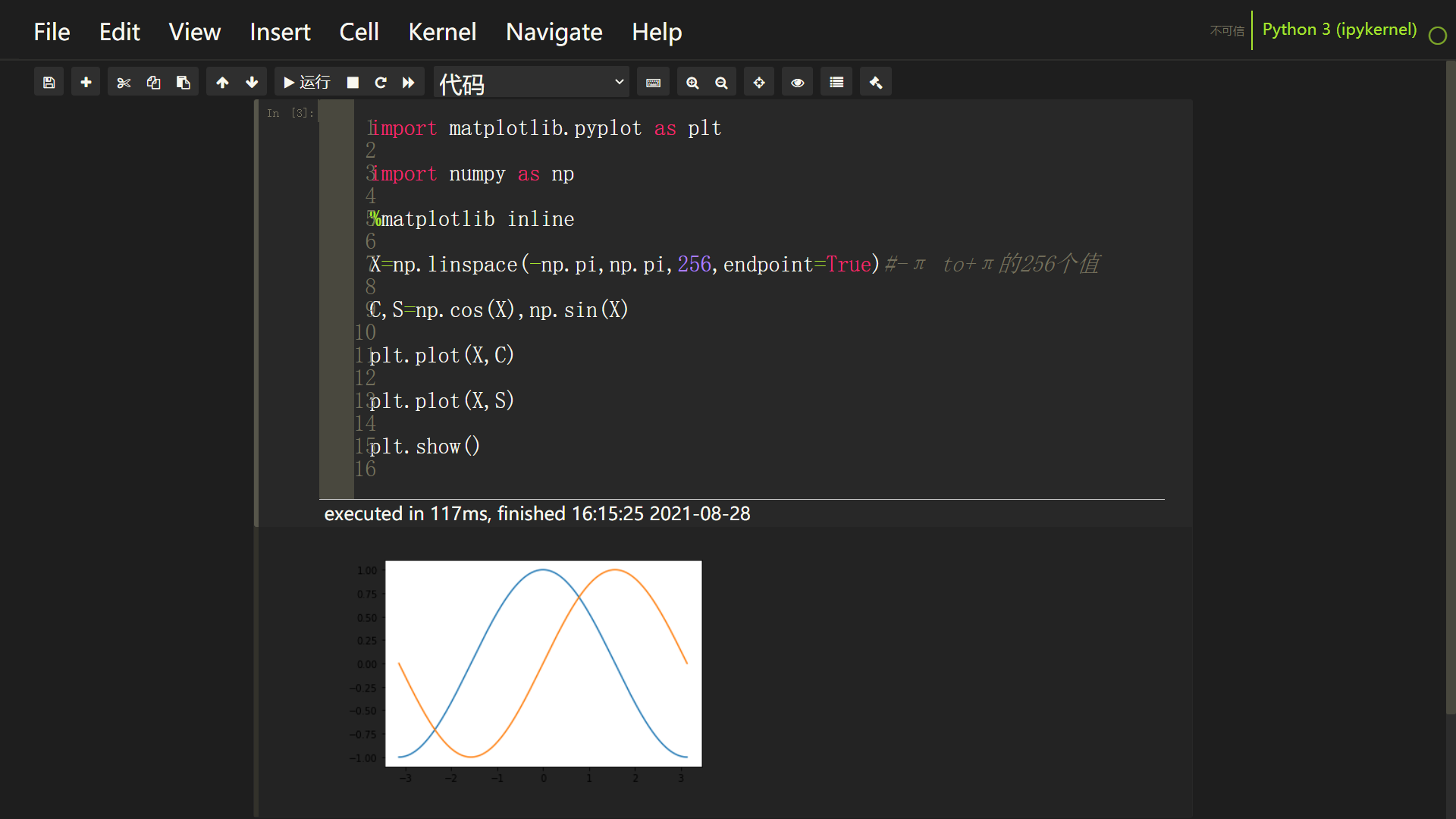
Task: Click the list/outline view icon
Action: coord(836,82)
